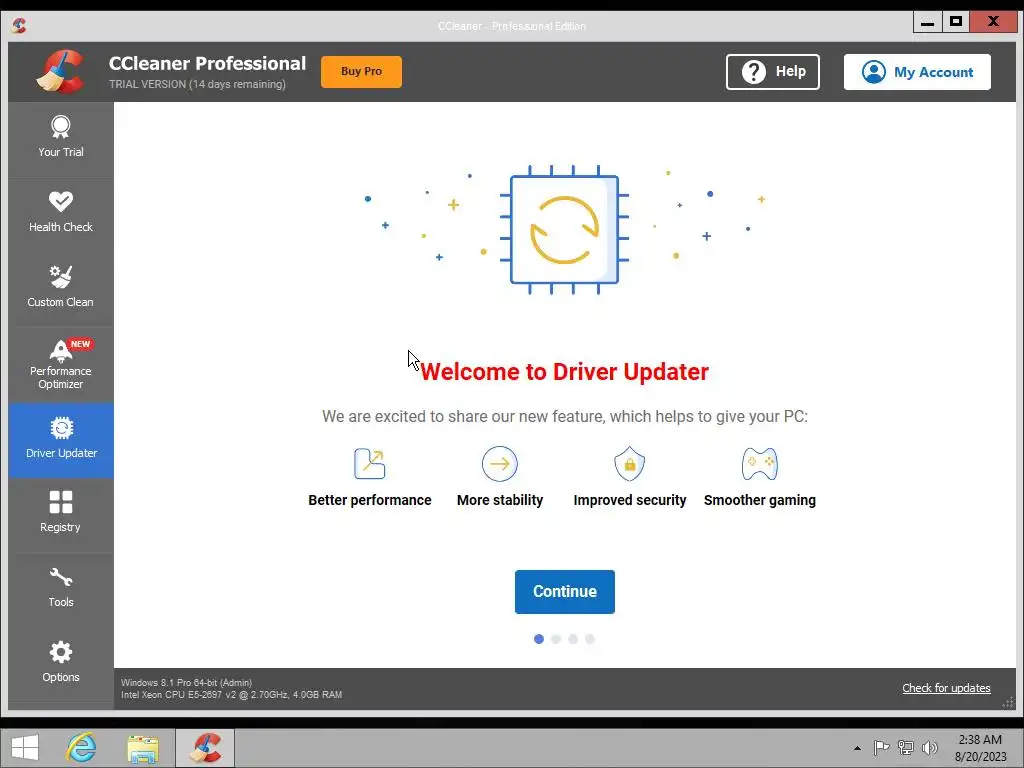This screenshot has width=1024, height=768.
Task: Select the fourth pagination dot
Action: tap(590, 639)
